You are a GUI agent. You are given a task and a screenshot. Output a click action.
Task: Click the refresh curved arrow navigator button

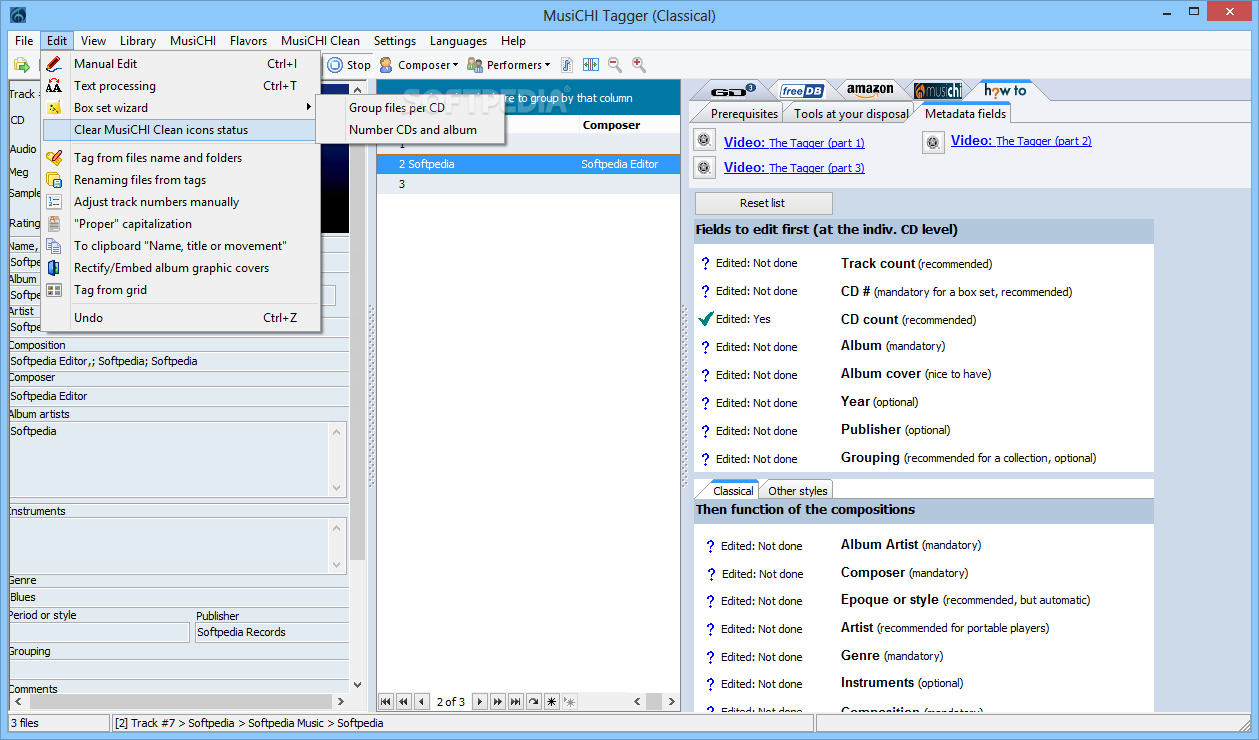(534, 702)
